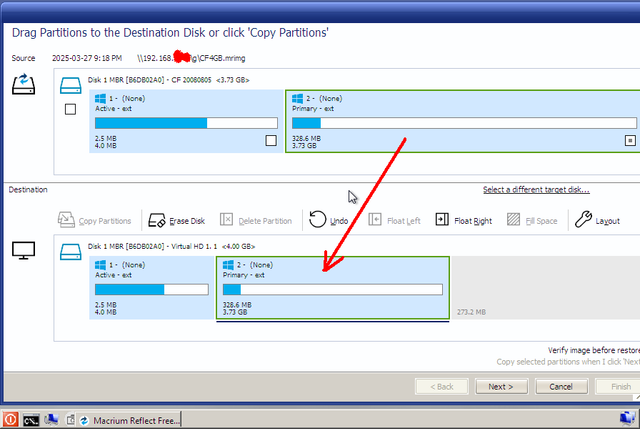Click Copy selected partitions when I click Next
Image resolution: width=640 pixels, height=429 pixels.
tap(568, 362)
